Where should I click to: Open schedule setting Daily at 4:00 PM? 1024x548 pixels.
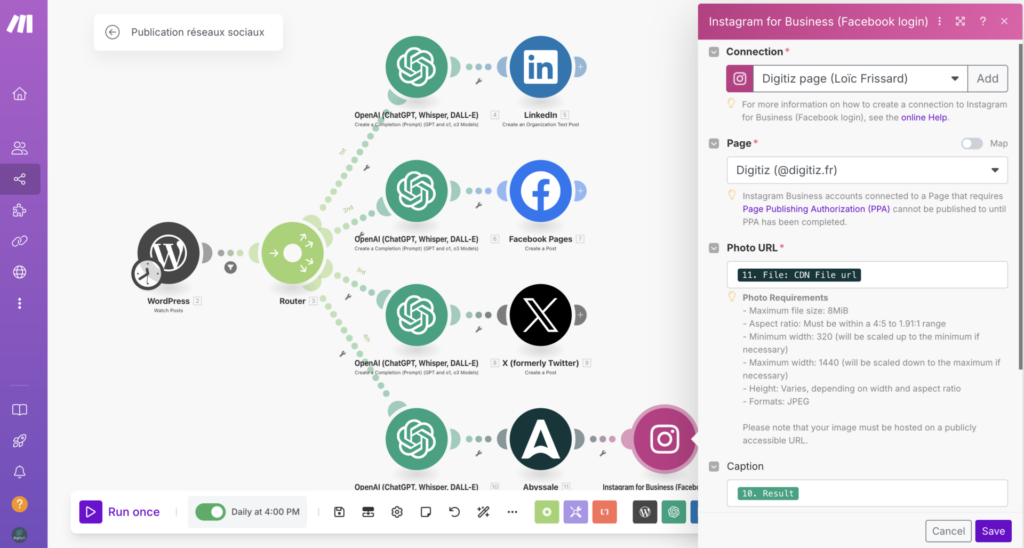265,512
